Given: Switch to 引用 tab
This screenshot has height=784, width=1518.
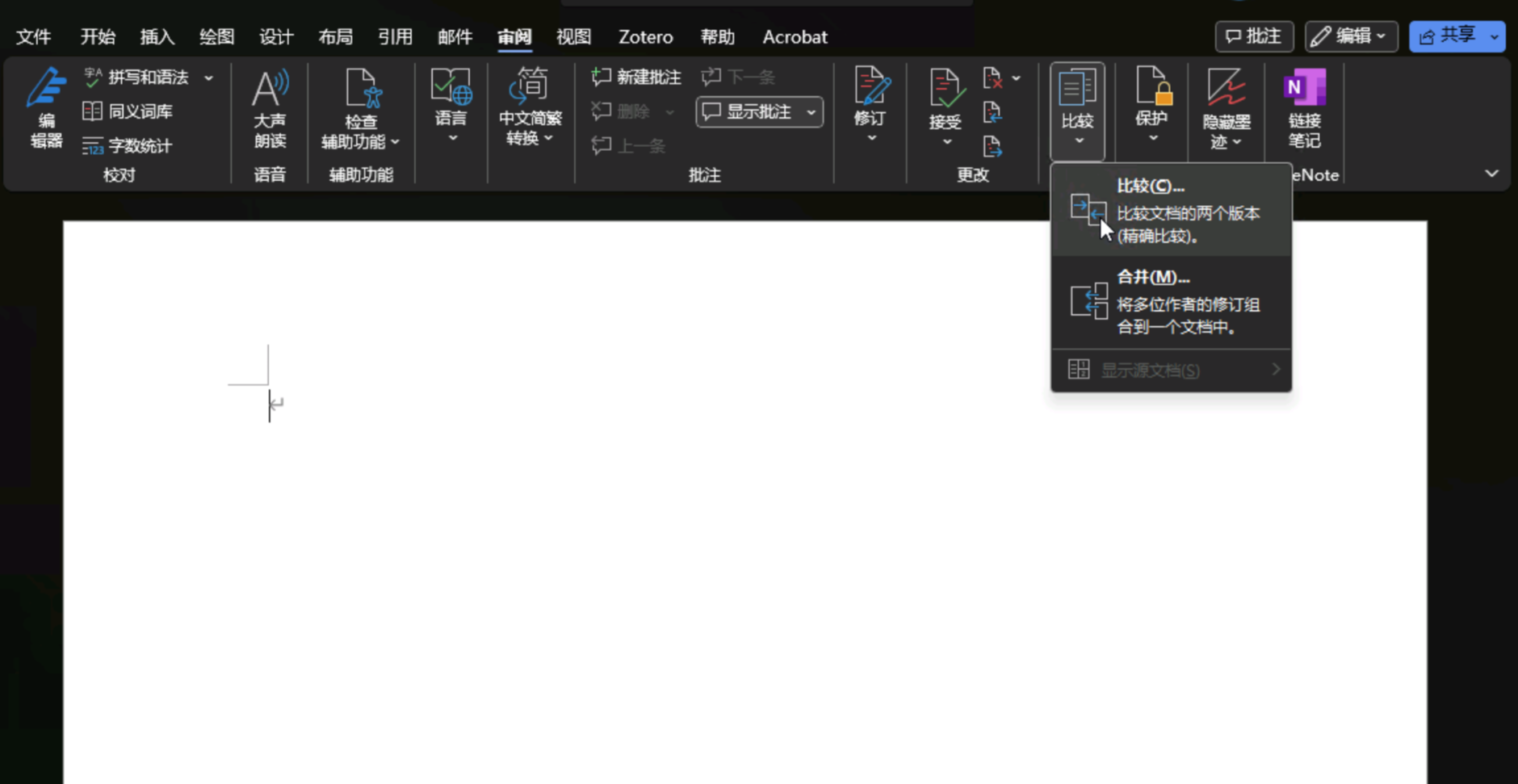Looking at the screenshot, I should point(395,37).
